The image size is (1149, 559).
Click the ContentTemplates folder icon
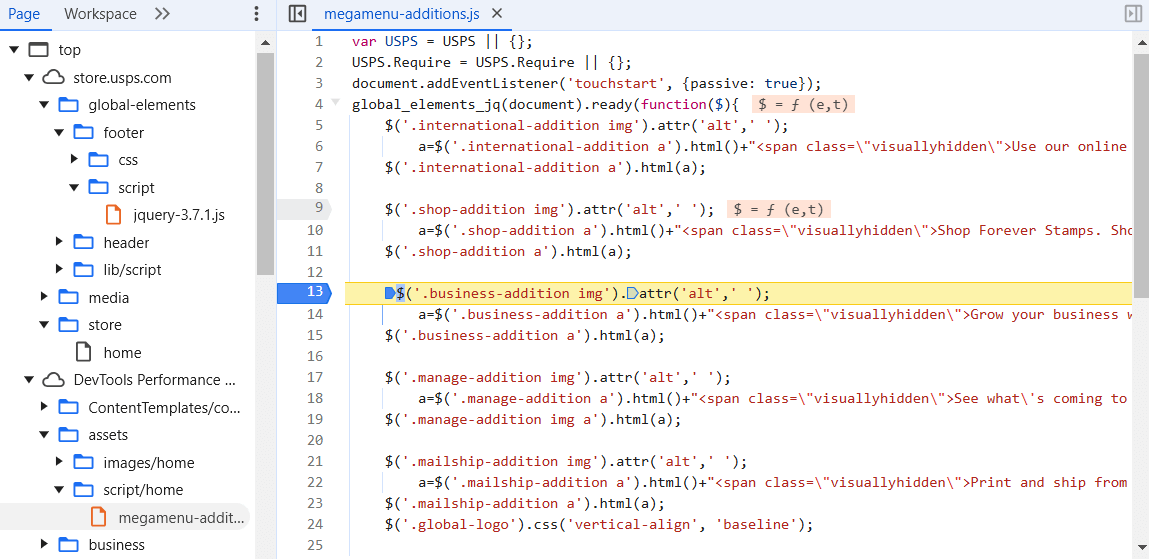coord(68,407)
